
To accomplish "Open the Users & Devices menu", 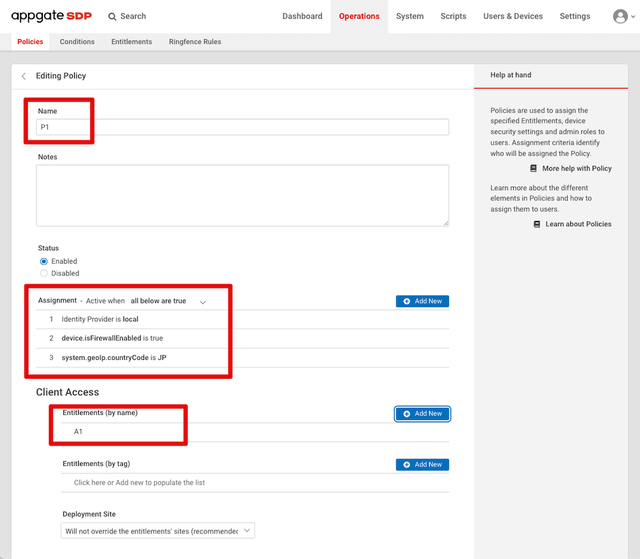I will [513, 16].
